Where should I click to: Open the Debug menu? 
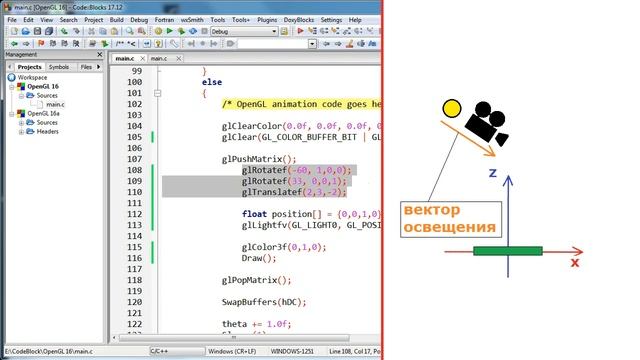coord(139,20)
